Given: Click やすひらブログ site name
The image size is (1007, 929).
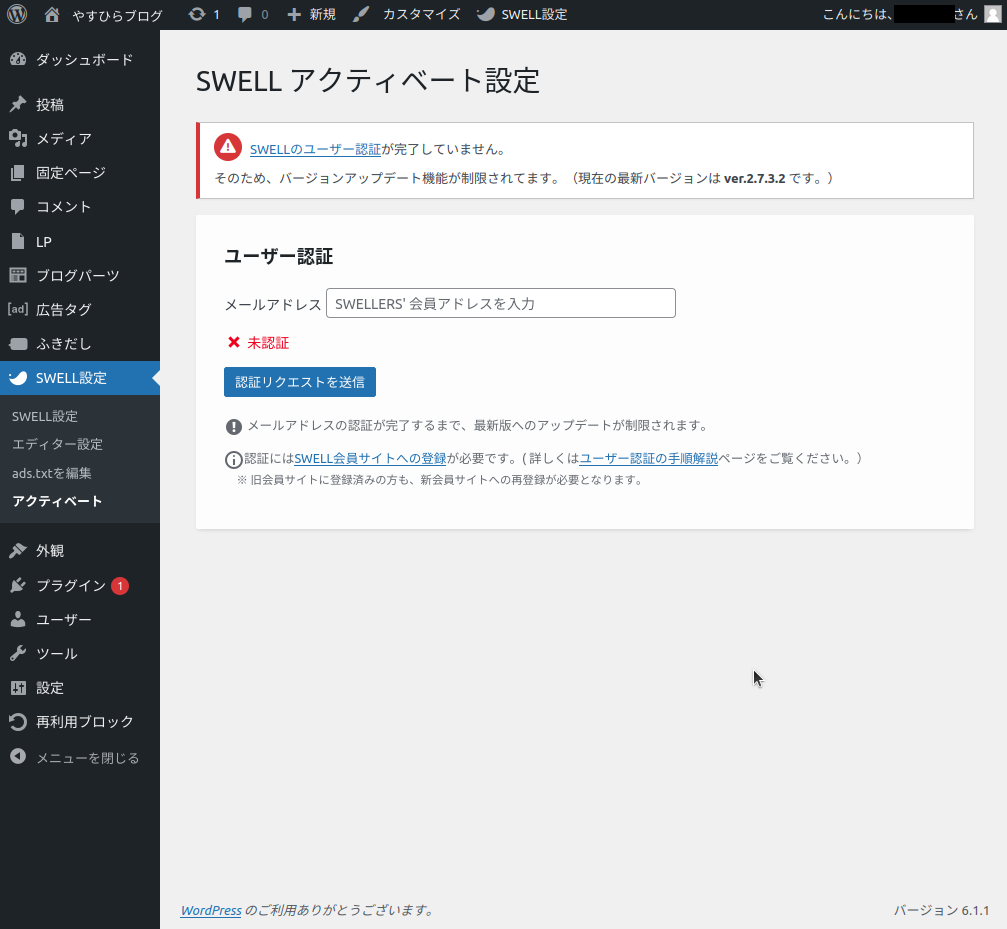Looking at the screenshot, I should point(118,15).
